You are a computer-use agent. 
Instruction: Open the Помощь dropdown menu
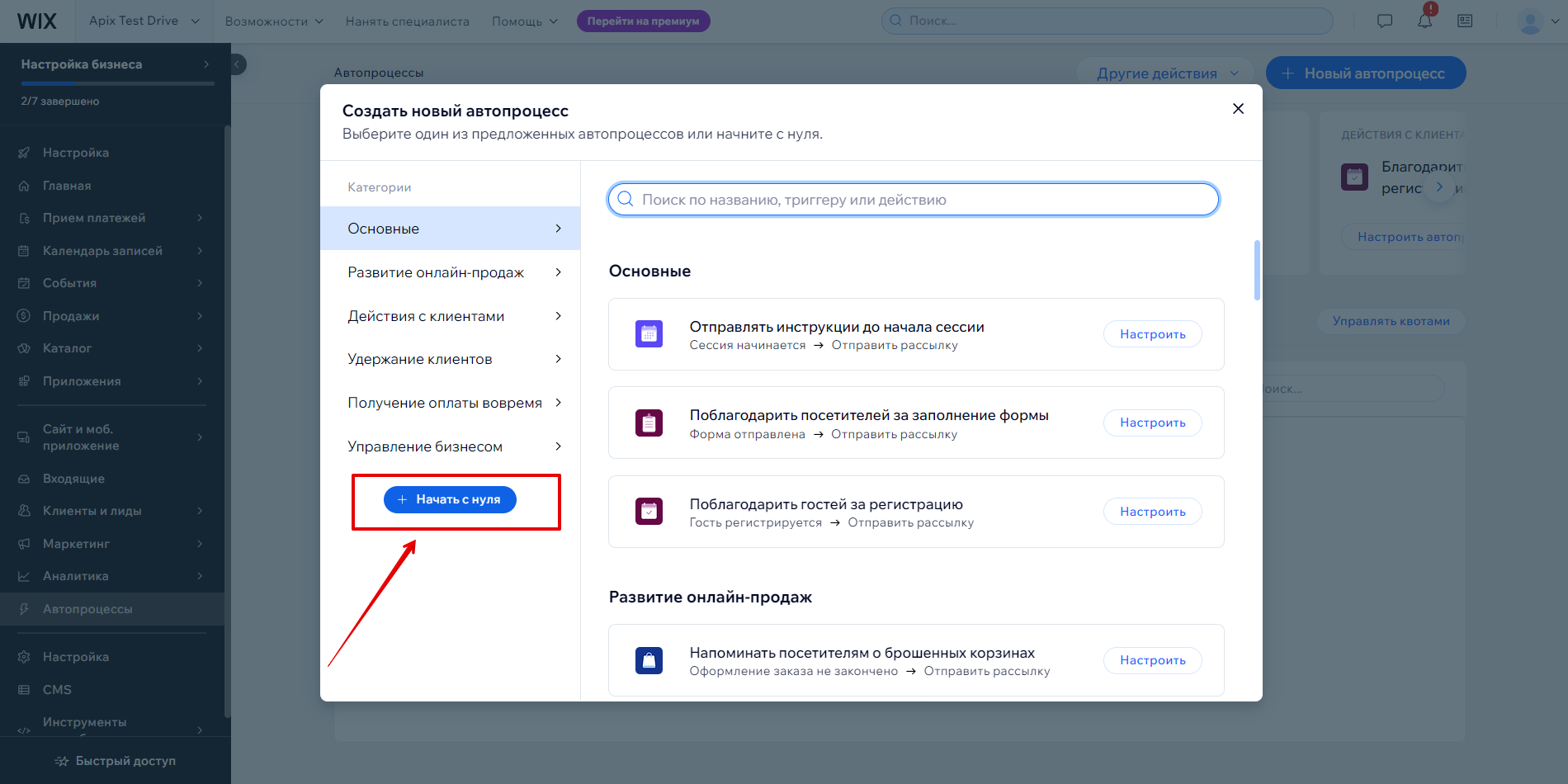525,21
